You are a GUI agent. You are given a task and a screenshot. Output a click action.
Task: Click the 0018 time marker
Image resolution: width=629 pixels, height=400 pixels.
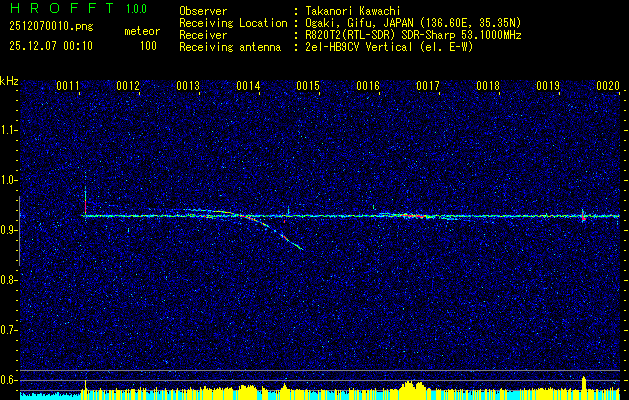(488, 86)
